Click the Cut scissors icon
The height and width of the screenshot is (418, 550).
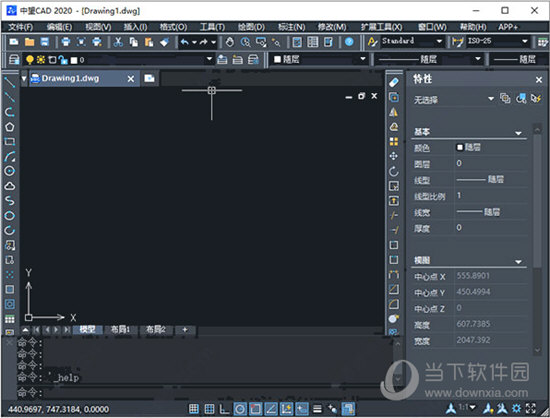click(x=118, y=42)
